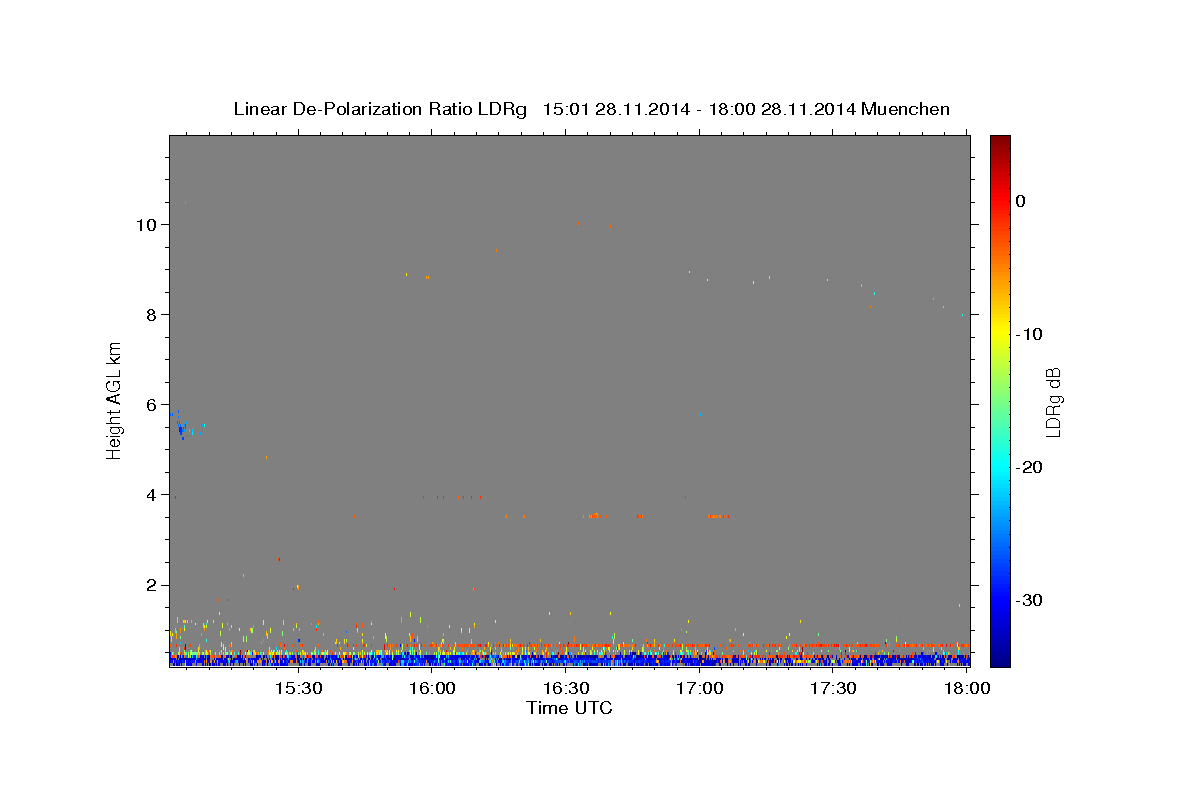Click the dark blue bottom of colorbar
Screen dimensions: 1200x800
click(1000, 659)
